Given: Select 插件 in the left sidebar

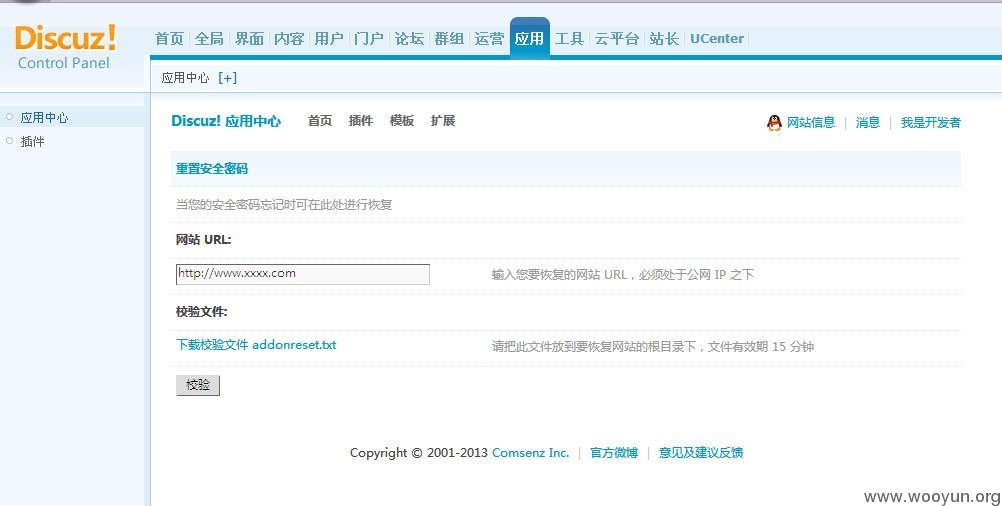Looking at the screenshot, I should 33,142.
